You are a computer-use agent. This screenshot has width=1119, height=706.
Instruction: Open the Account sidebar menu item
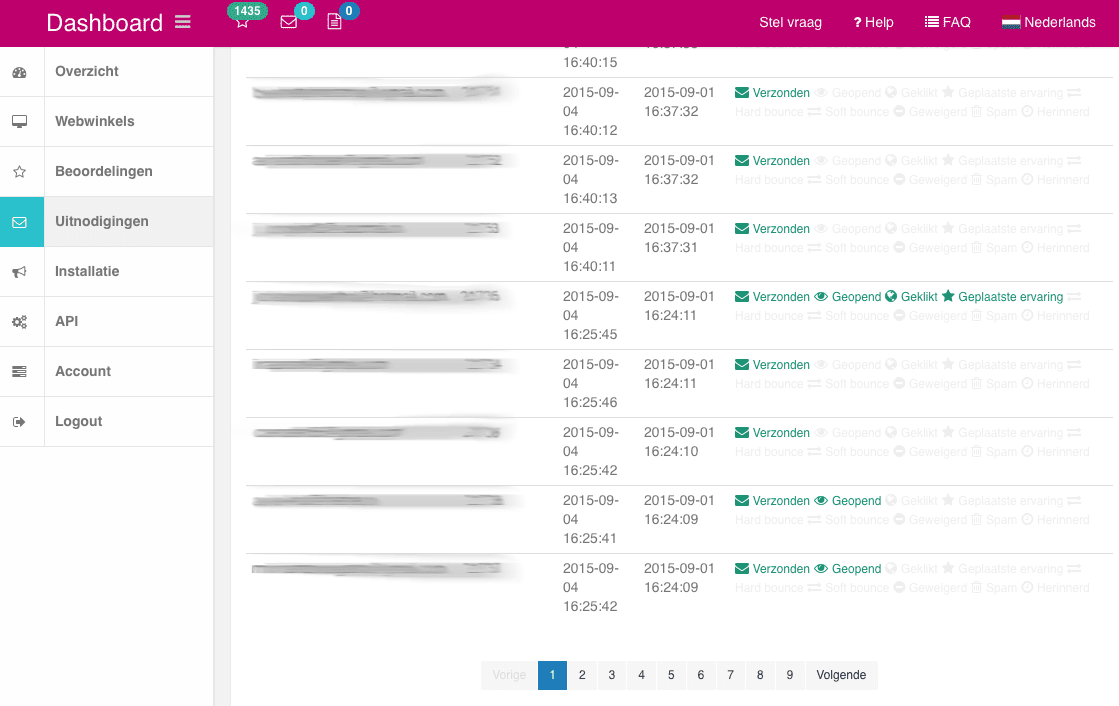[83, 372]
